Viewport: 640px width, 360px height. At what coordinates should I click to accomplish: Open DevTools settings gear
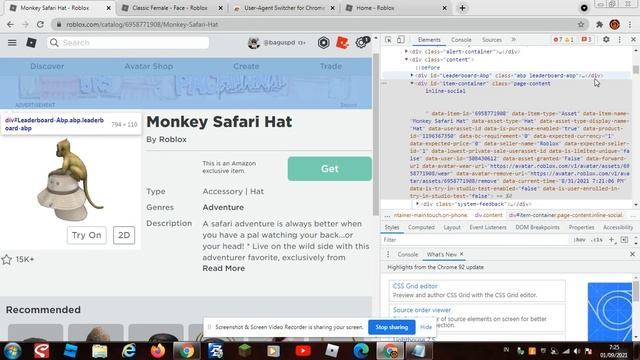pos(606,40)
